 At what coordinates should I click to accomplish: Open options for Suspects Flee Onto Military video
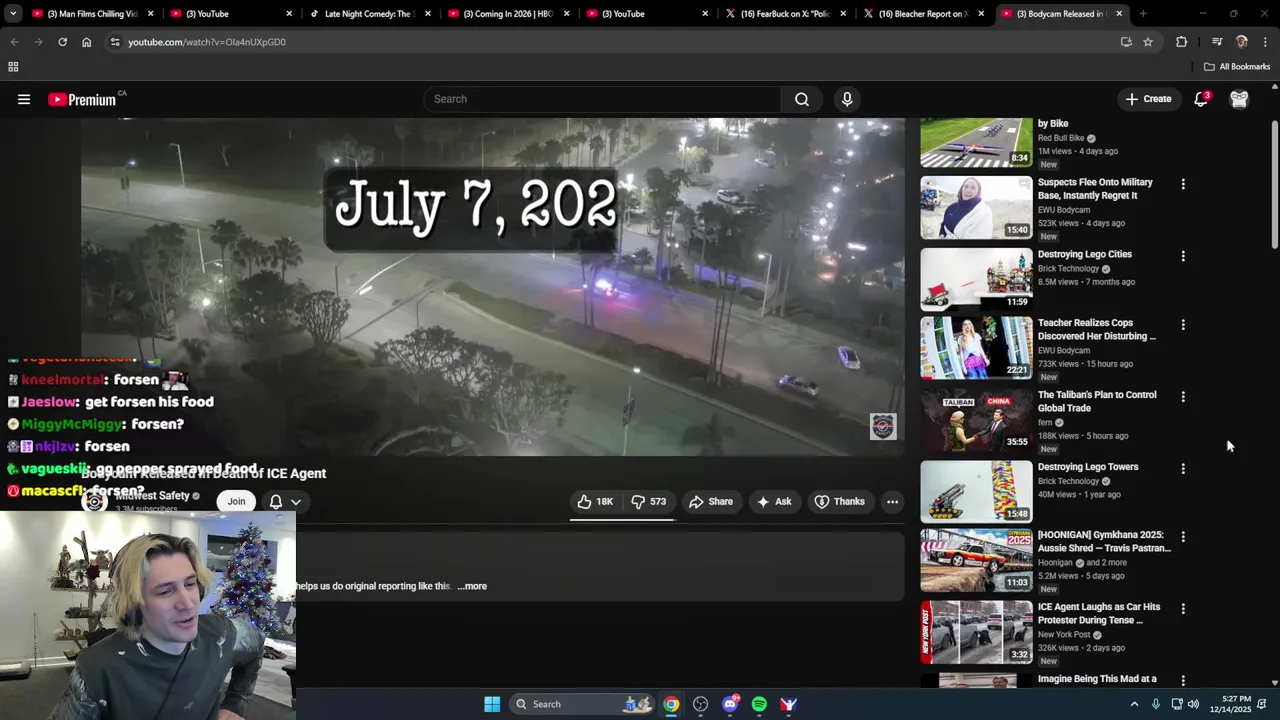coord(1183,184)
